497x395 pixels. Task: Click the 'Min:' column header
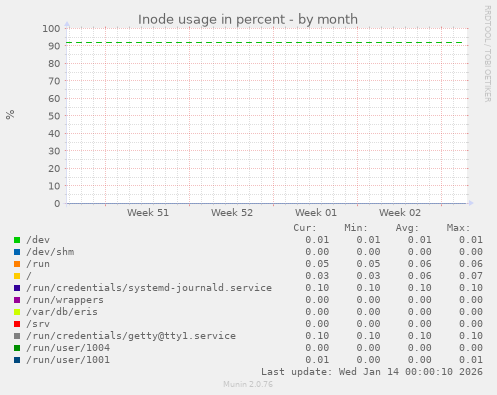click(x=356, y=228)
